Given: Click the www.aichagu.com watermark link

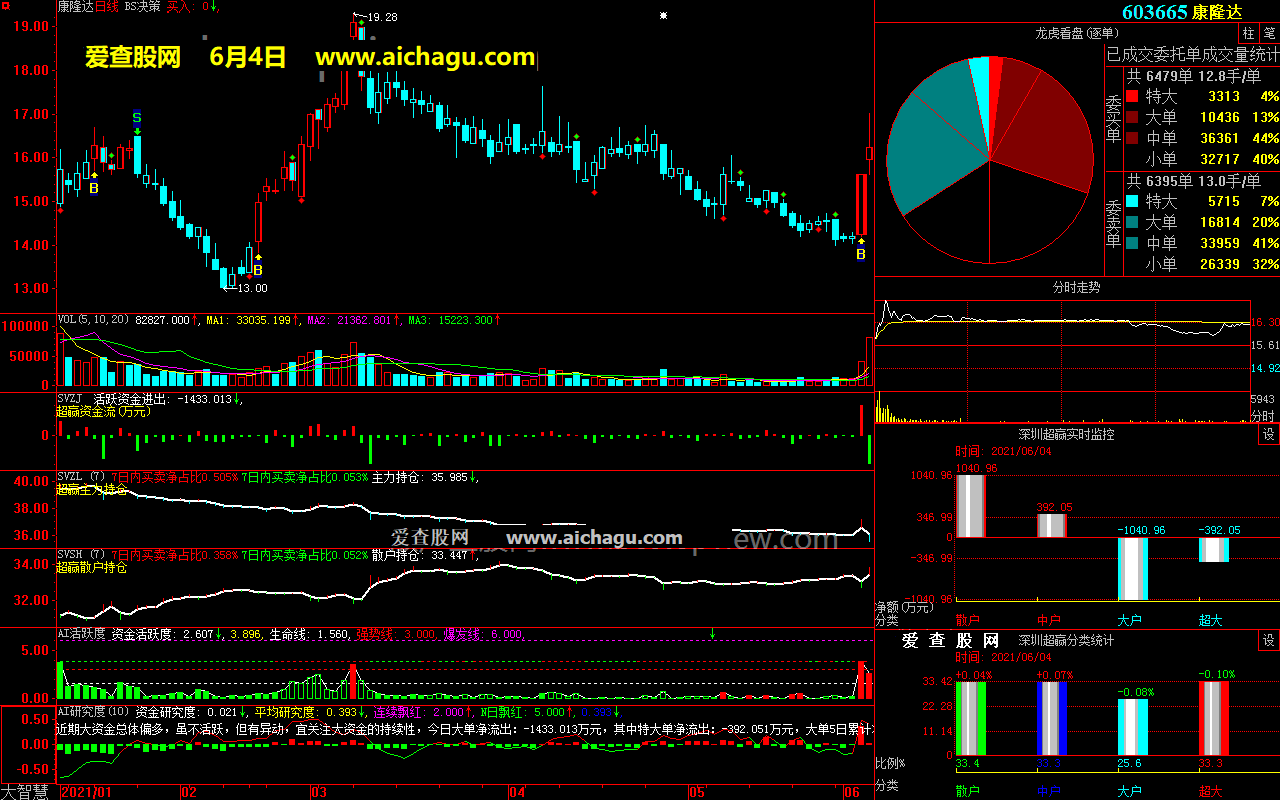Looking at the screenshot, I should 425,57.
